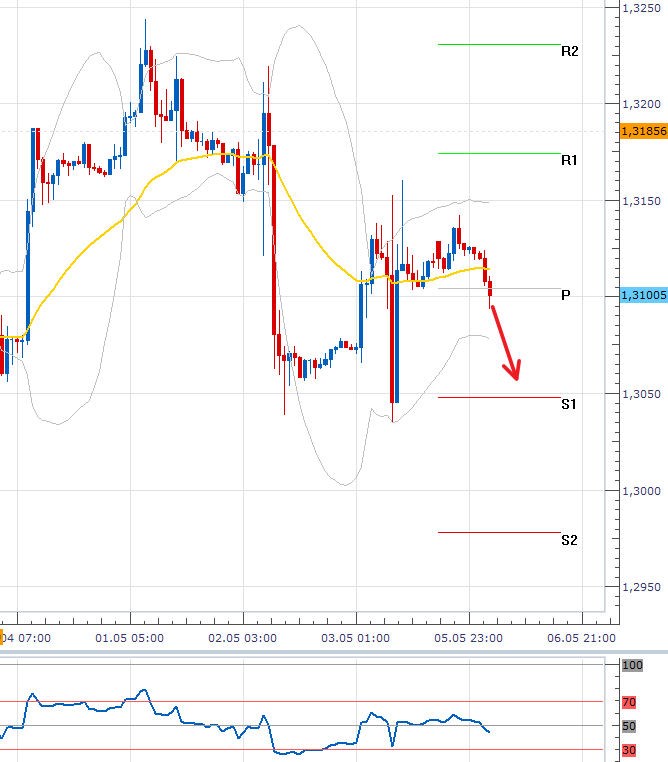Viewport: 668px width, 762px height.
Task: Click the green R2 resistance line
Action: pyautogui.click(x=499, y=45)
